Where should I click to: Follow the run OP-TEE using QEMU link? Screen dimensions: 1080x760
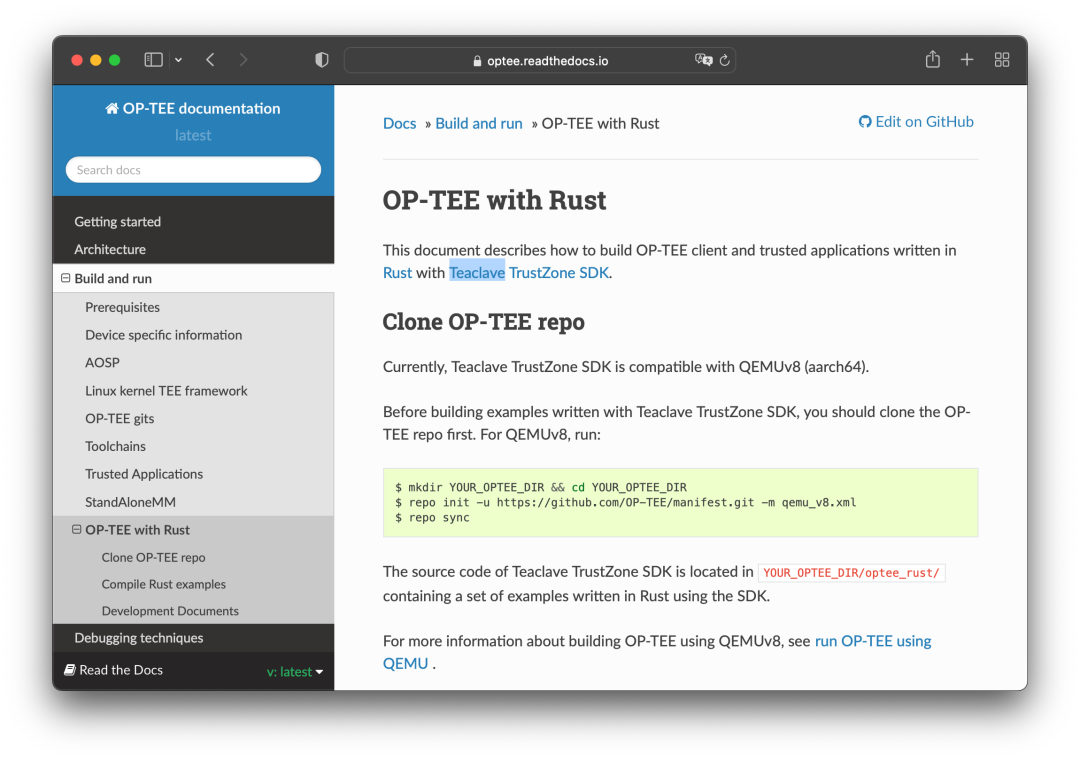873,641
